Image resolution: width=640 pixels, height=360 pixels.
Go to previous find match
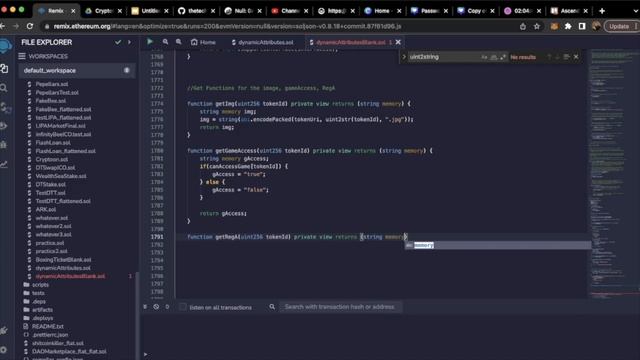coord(549,57)
